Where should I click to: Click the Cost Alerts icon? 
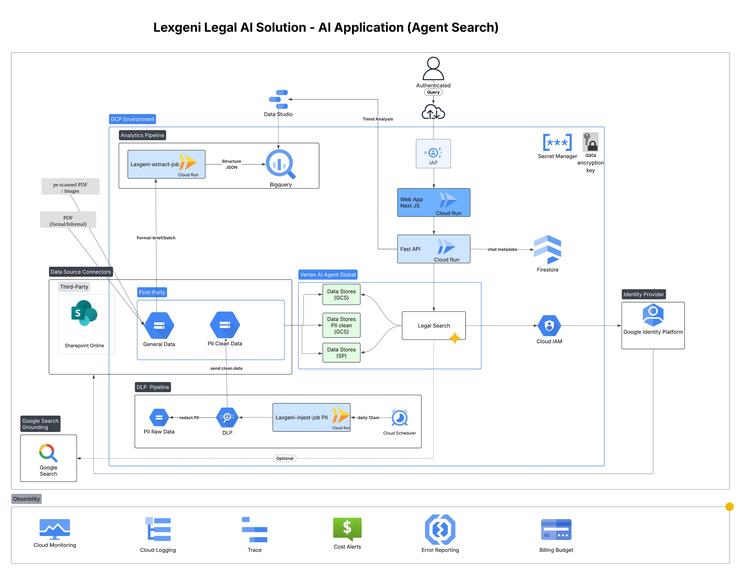pos(347,529)
